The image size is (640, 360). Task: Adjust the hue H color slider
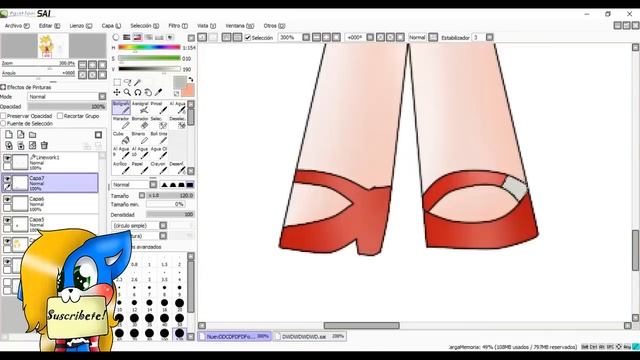[x=149, y=47]
